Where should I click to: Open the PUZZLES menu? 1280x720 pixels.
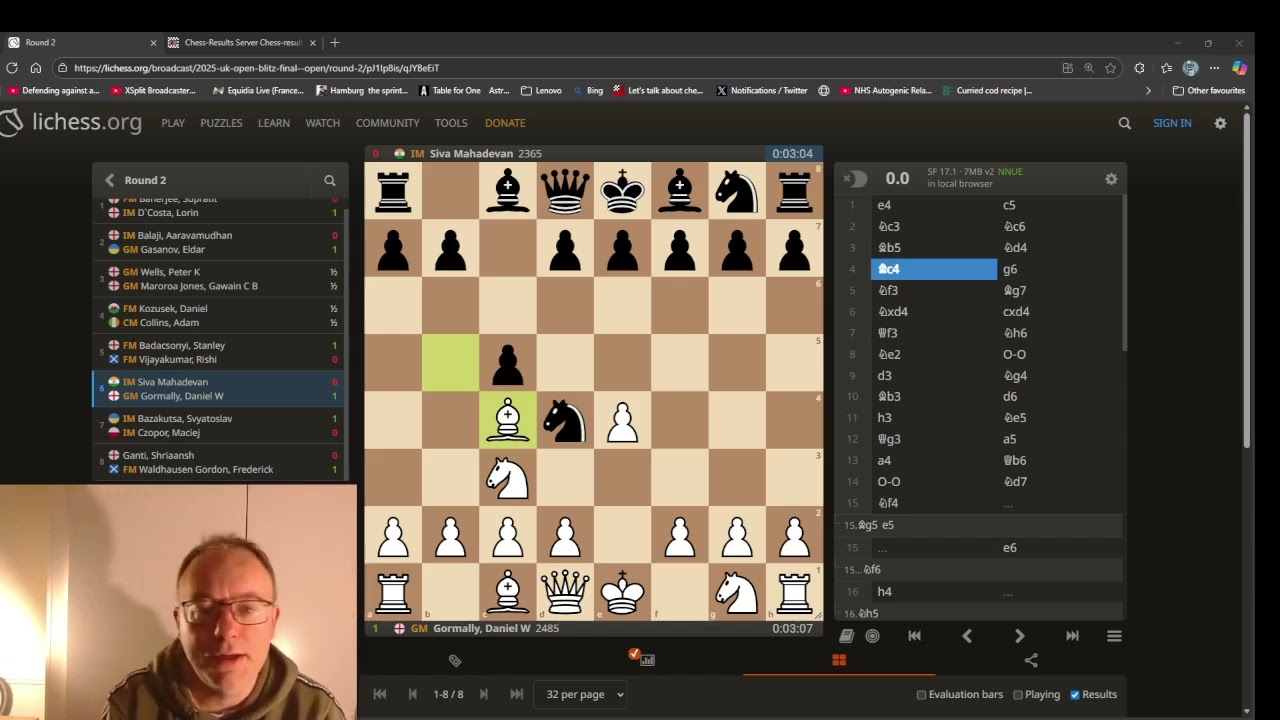pyautogui.click(x=221, y=123)
